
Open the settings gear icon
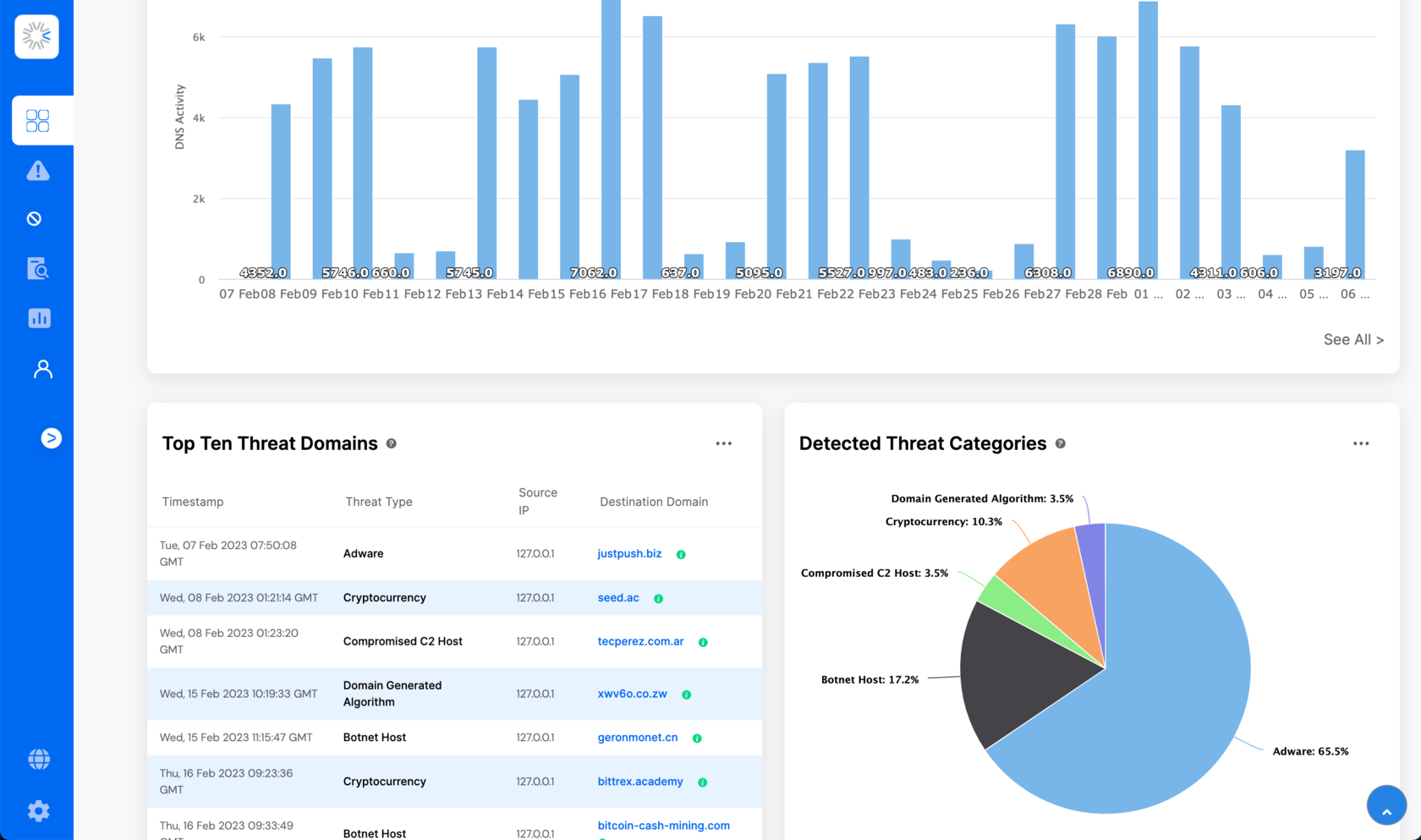pyautogui.click(x=39, y=811)
